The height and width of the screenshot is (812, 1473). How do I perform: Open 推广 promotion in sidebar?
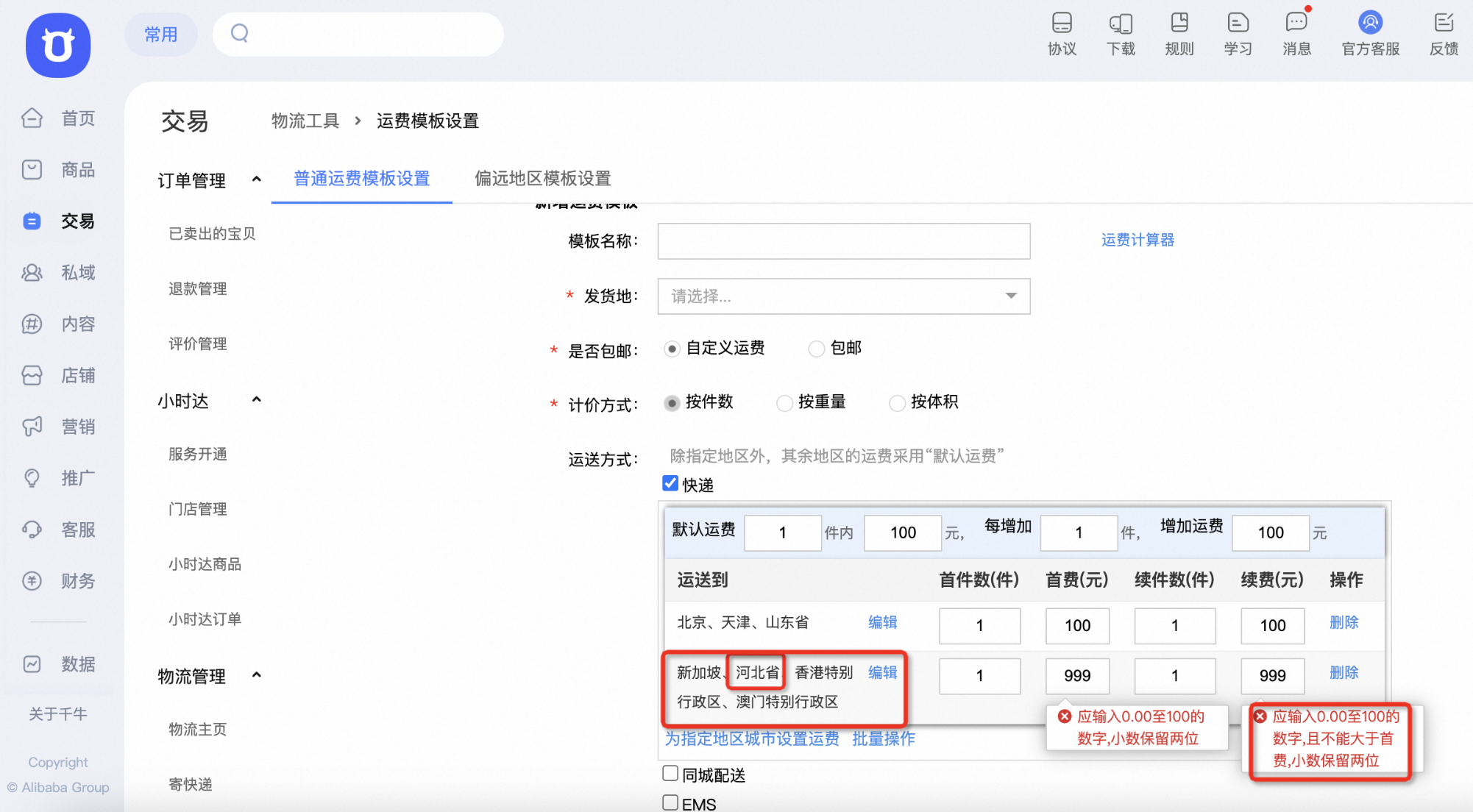(59, 478)
